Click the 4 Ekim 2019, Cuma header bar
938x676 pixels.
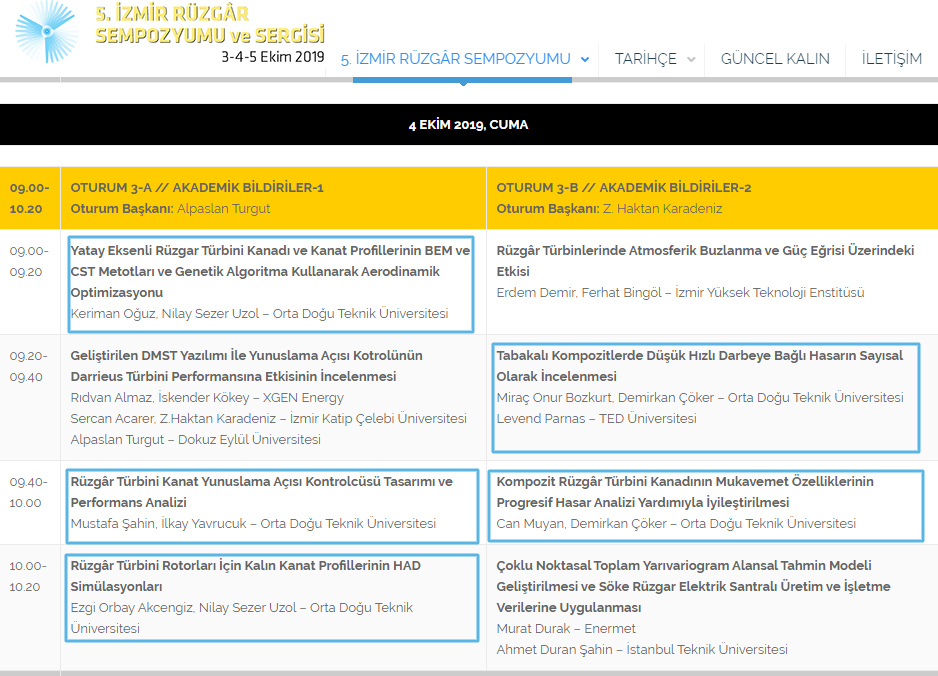click(468, 125)
